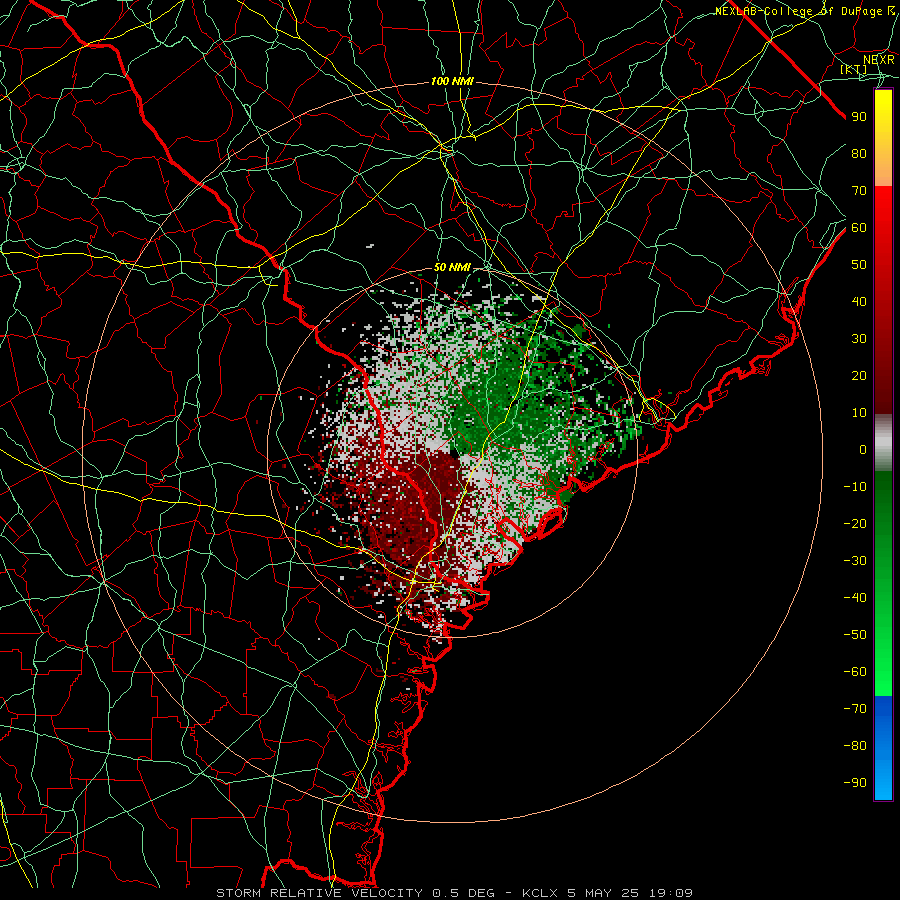Image resolution: width=900 pixels, height=900 pixels.
Task: Click the 80 value on velocity scale
Action: click(x=859, y=154)
